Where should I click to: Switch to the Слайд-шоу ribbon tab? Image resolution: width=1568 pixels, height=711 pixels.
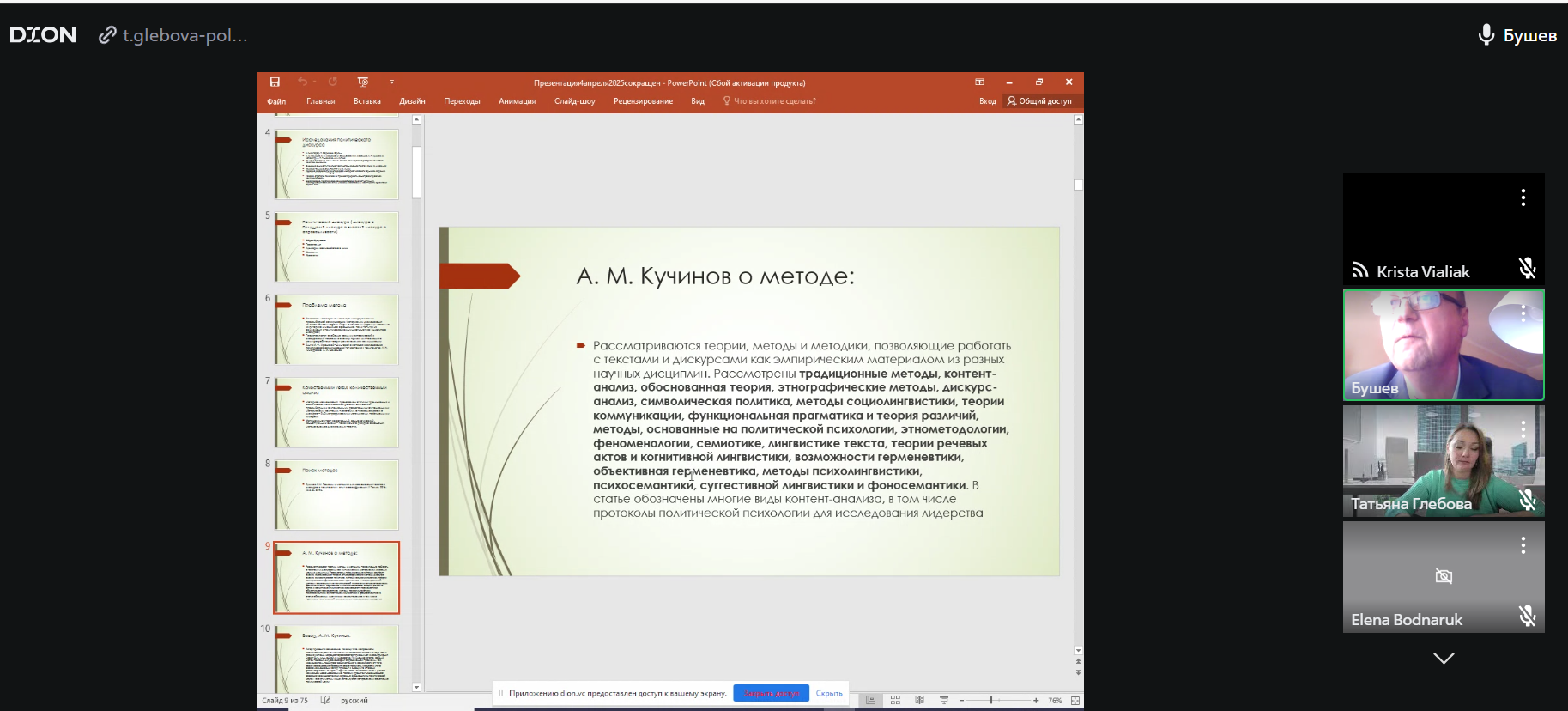pyautogui.click(x=575, y=101)
